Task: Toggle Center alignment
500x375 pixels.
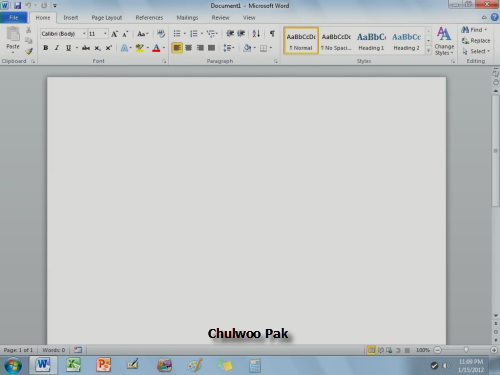Action: click(x=188, y=48)
